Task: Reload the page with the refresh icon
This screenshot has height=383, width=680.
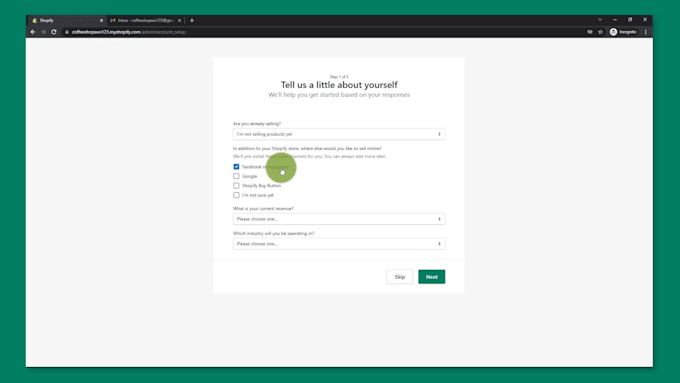Action: (54, 32)
